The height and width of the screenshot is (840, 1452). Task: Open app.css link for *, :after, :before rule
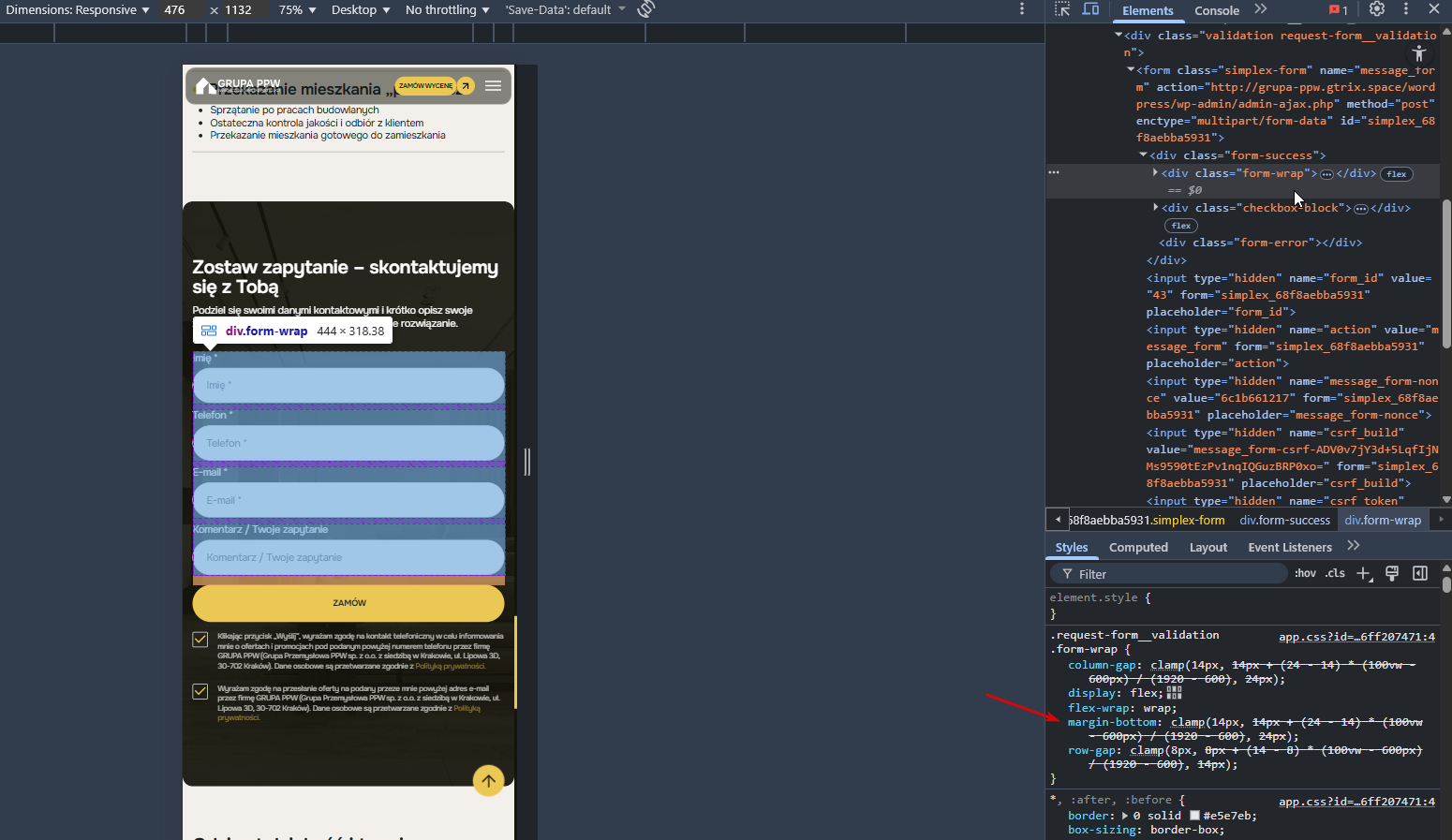coord(1356,802)
